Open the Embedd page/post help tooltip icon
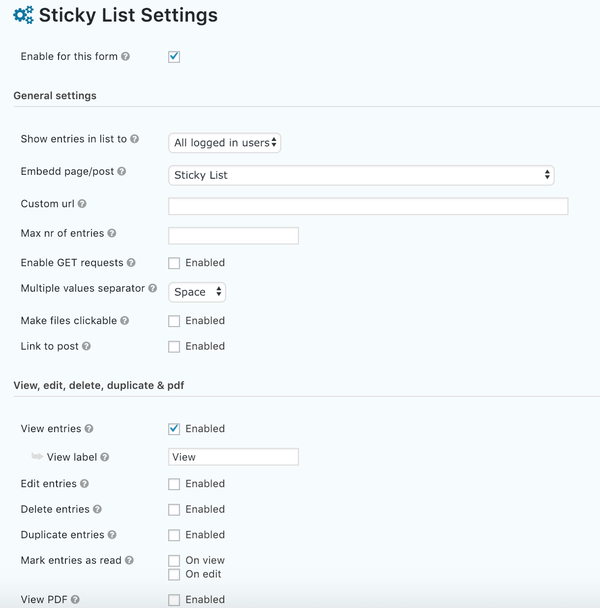The image size is (600, 608). pyautogui.click(x=122, y=171)
